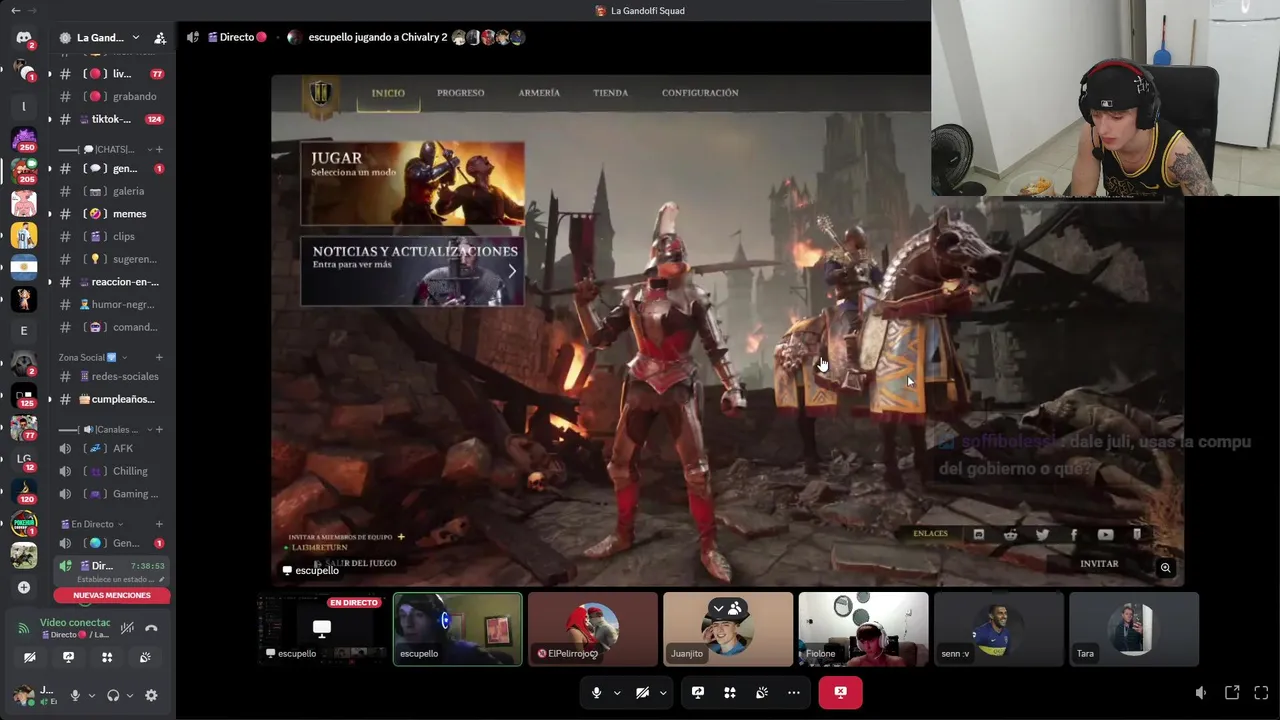
Task: Pop out the call window
Action: (1232, 693)
